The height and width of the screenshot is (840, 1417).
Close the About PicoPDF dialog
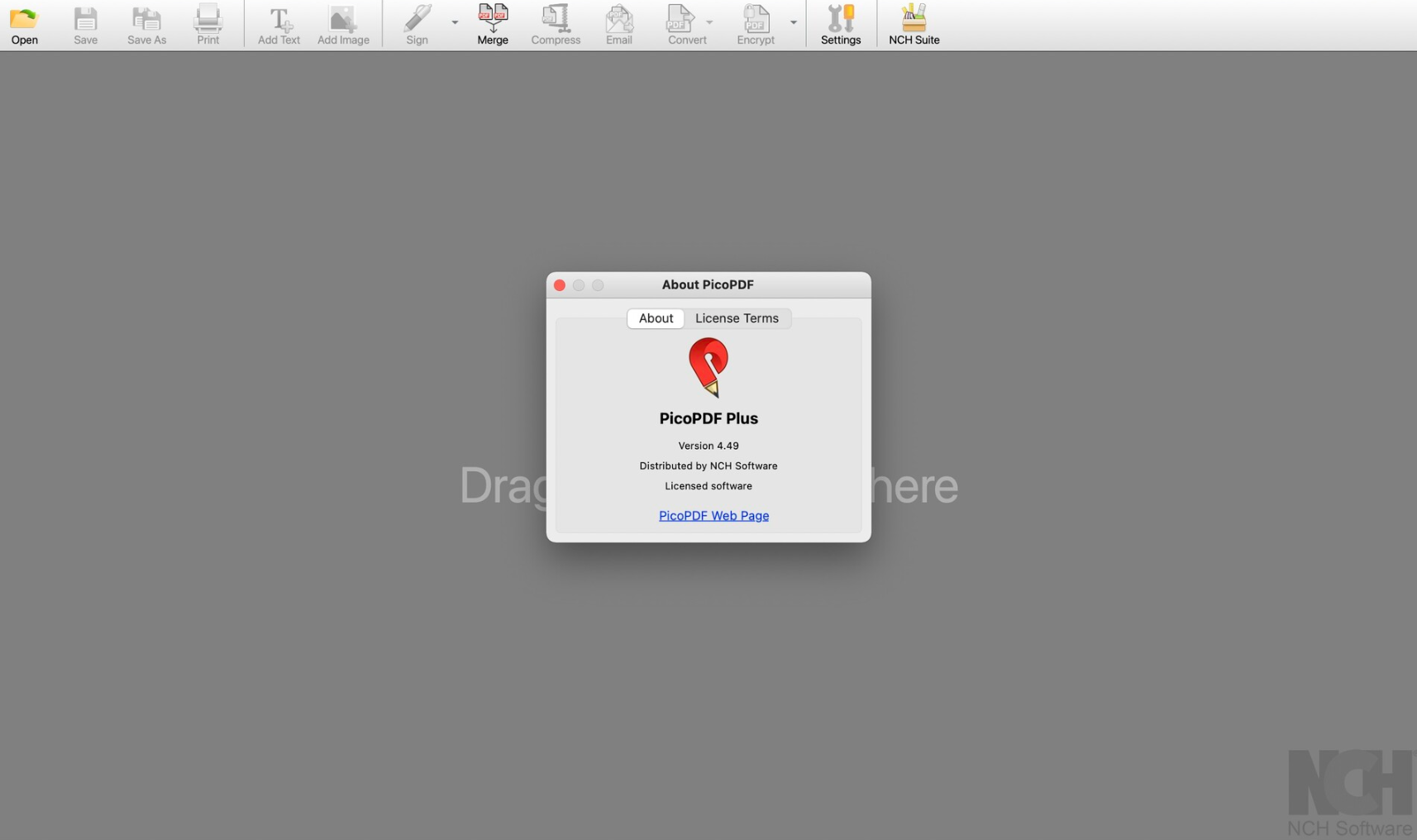coord(560,285)
